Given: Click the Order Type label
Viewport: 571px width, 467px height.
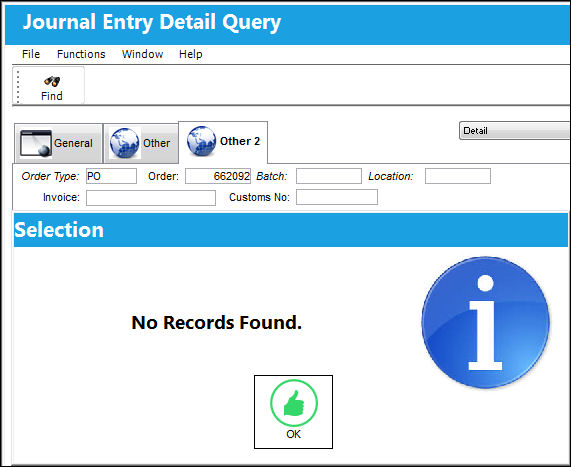Looking at the screenshot, I should (50, 176).
